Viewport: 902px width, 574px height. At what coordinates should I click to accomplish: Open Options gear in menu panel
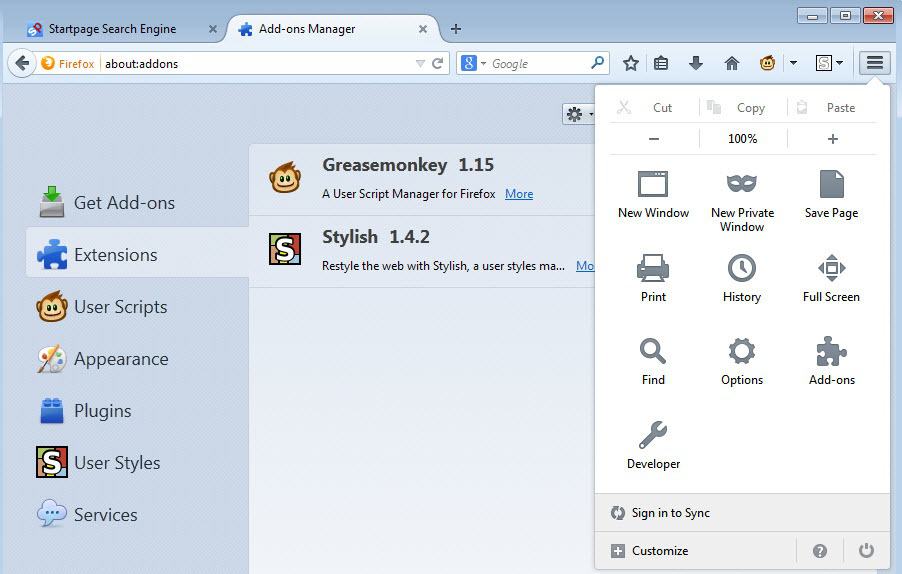tap(742, 362)
